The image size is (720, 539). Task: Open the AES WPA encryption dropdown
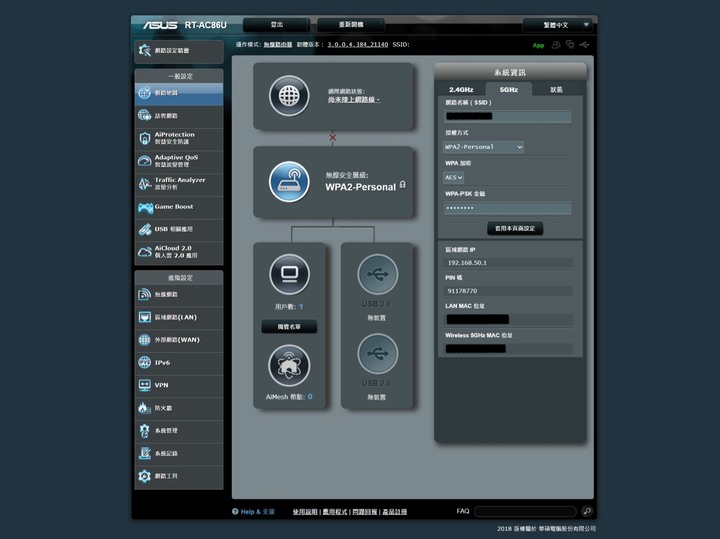[x=453, y=177]
